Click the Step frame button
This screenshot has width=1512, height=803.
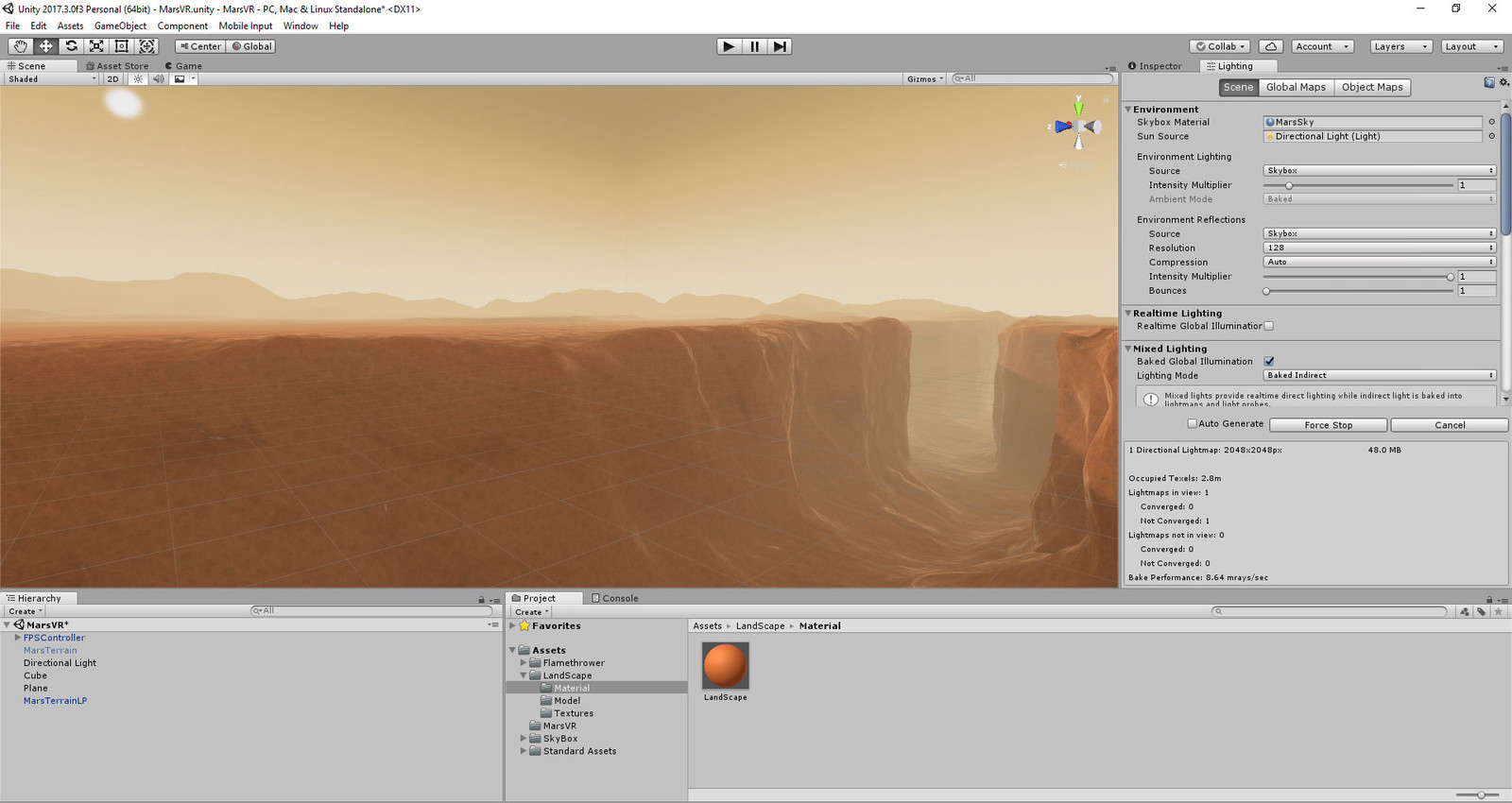click(779, 46)
